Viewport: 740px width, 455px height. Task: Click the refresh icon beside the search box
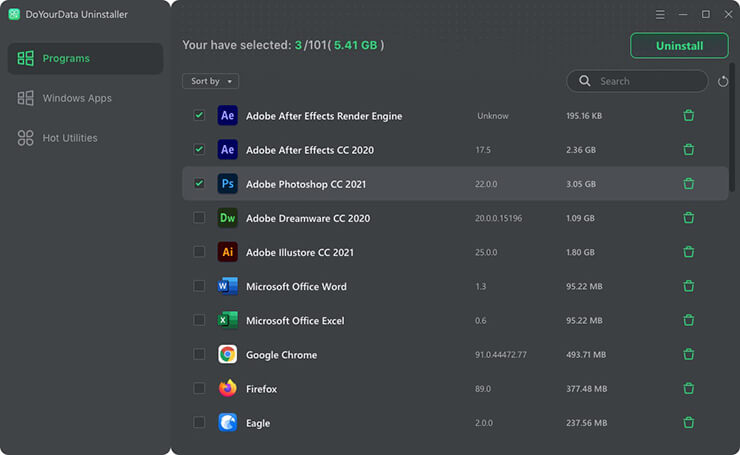click(x=723, y=81)
